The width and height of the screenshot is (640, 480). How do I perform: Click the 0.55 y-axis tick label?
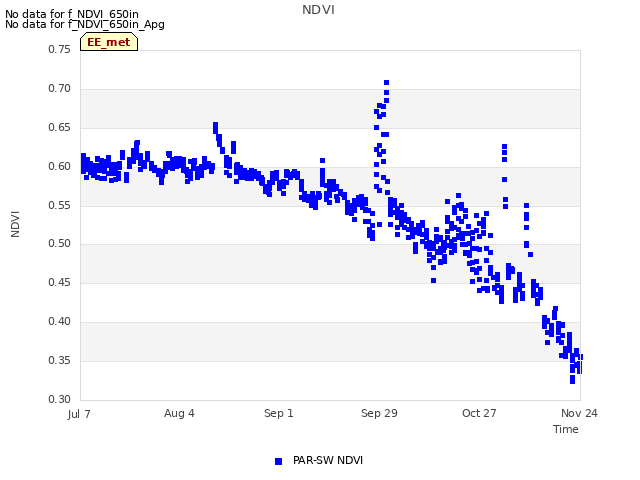(60, 205)
